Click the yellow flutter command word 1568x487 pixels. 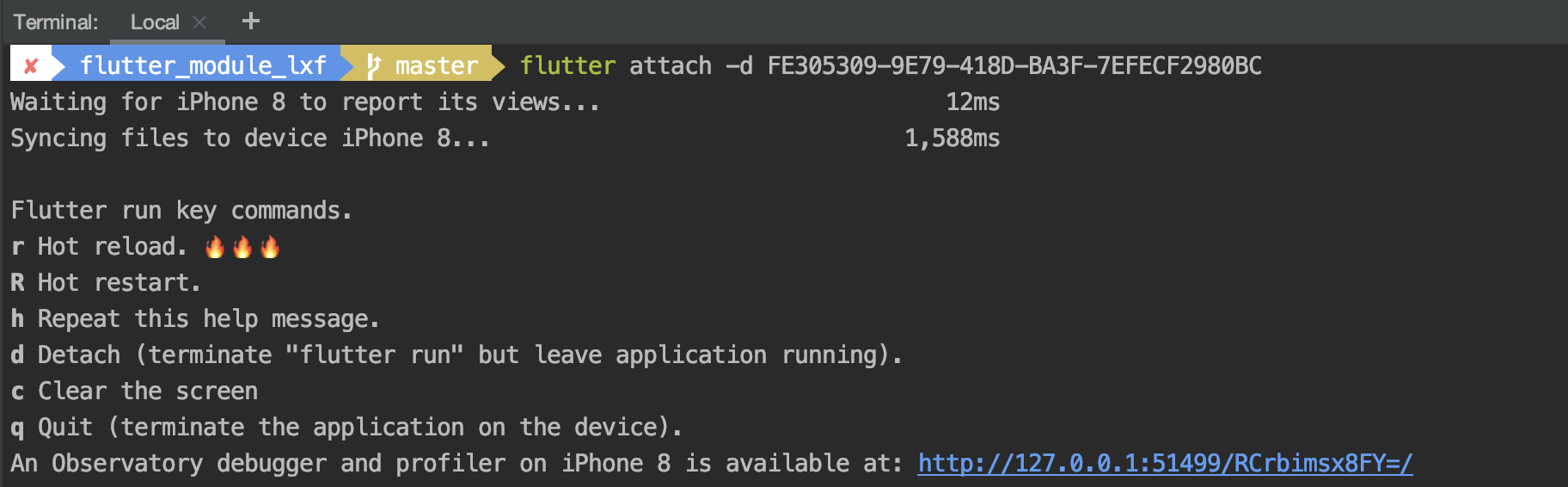click(567, 65)
